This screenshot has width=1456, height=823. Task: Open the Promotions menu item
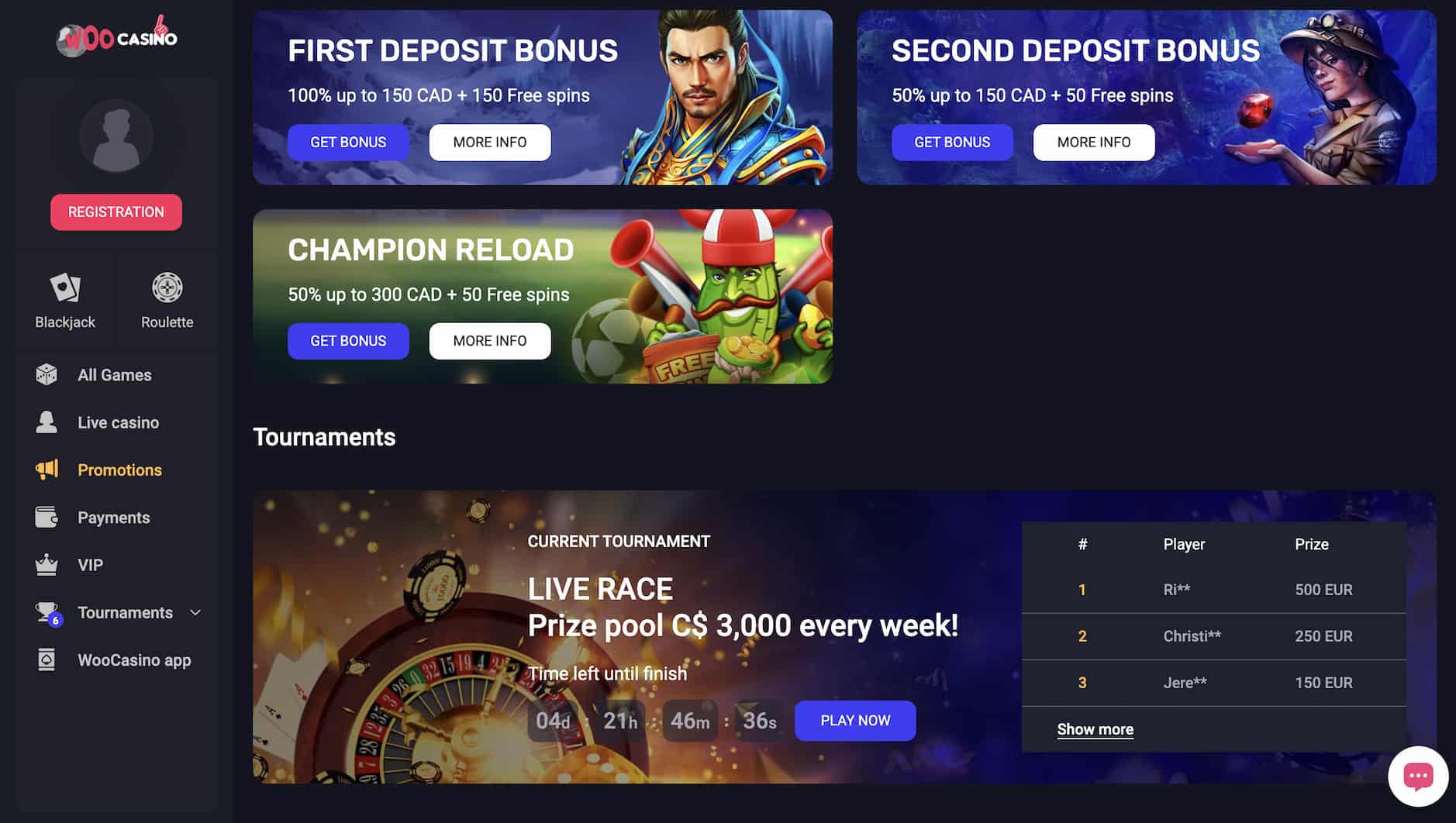119,470
